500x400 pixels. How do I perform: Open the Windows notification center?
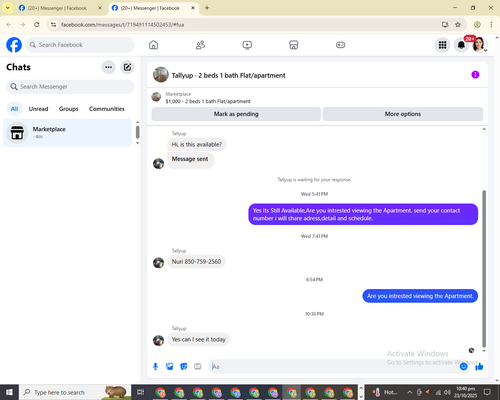click(487, 392)
